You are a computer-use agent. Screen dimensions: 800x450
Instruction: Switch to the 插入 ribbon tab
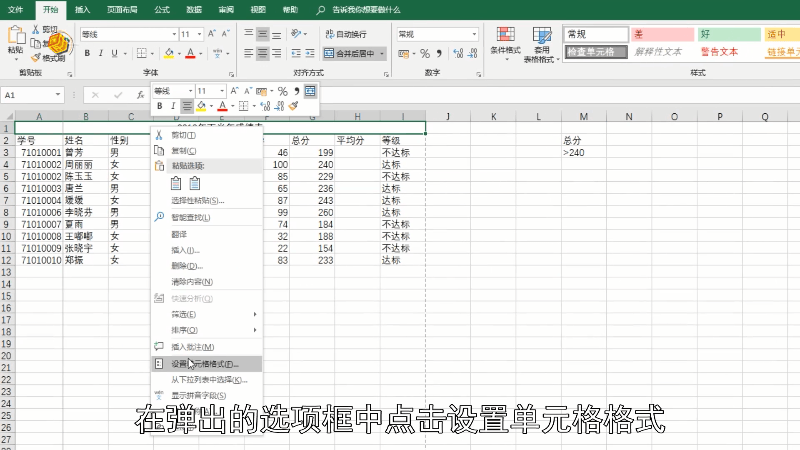[82, 9]
